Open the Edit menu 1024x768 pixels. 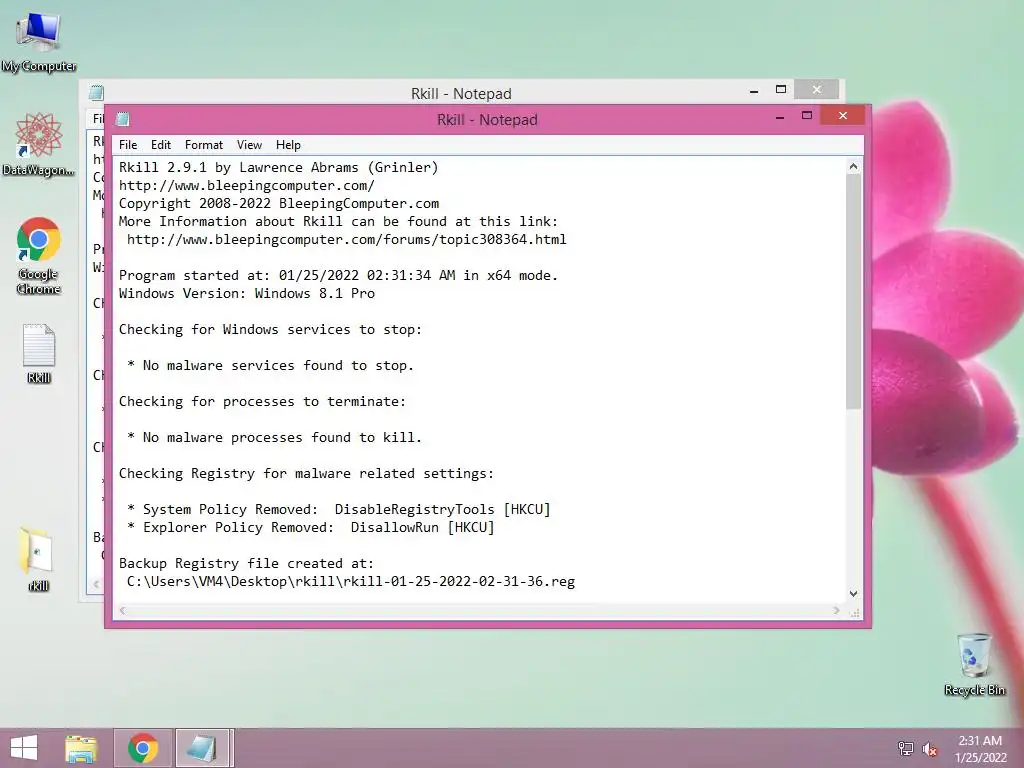(161, 145)
